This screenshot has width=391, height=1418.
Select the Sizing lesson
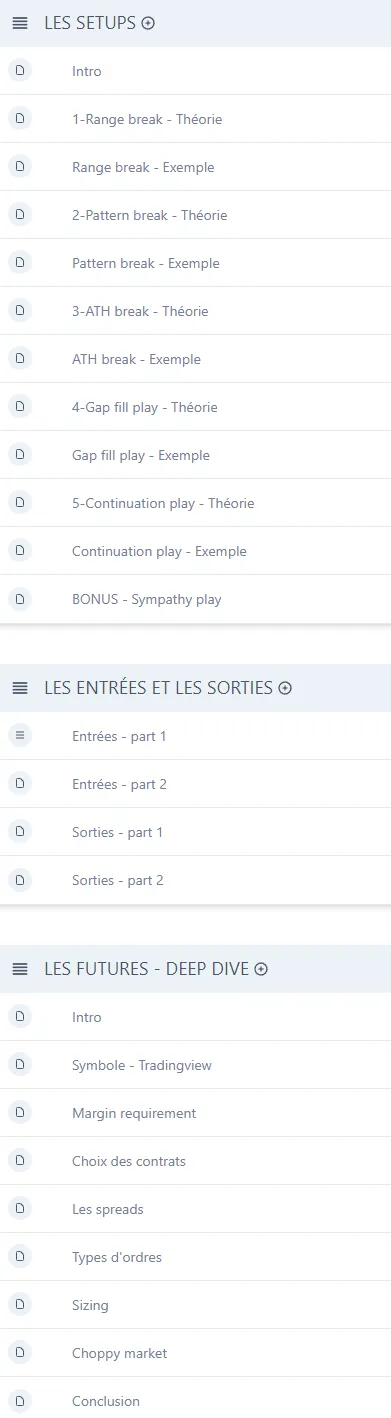click(195, 1305)
